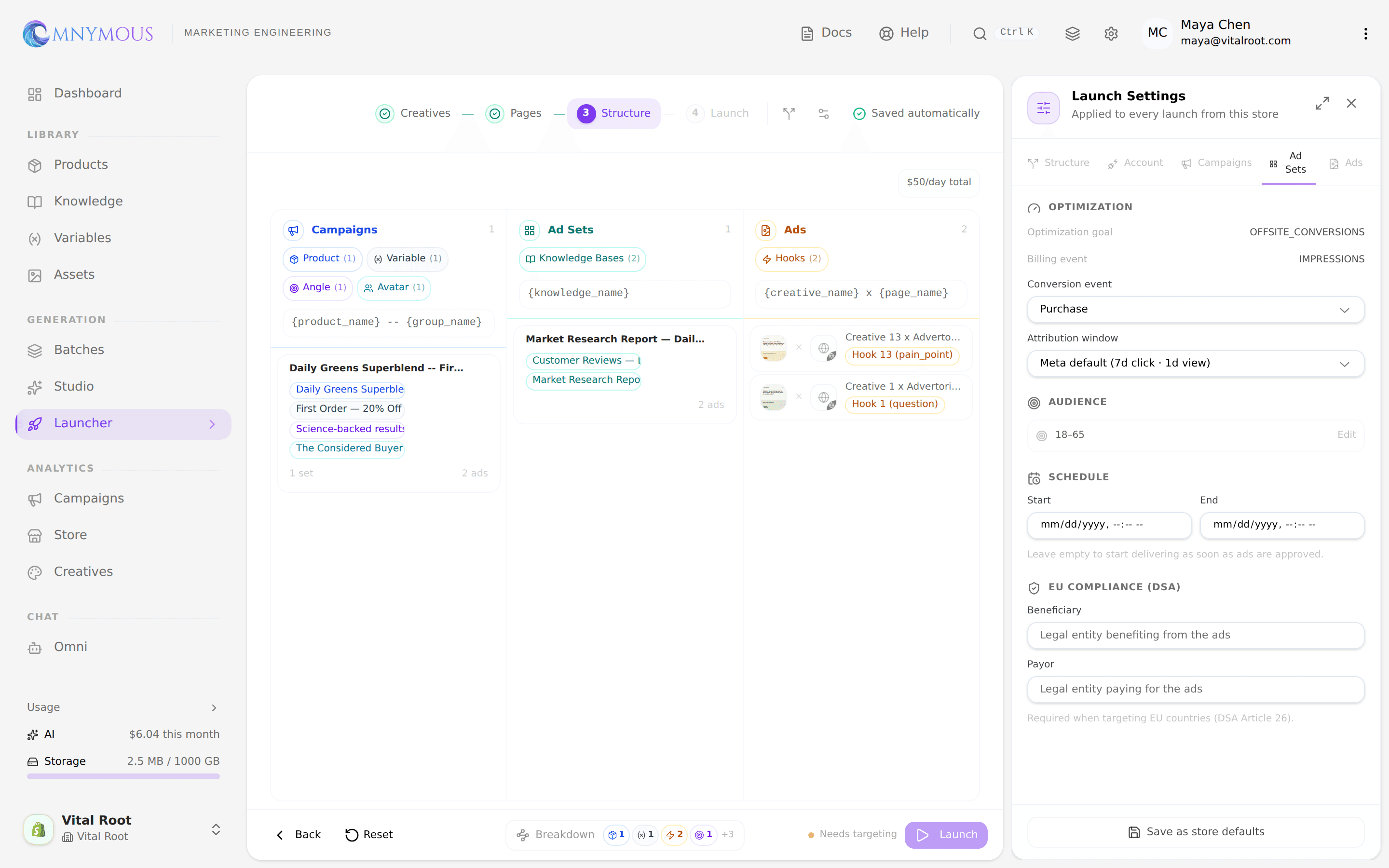
Task: Reset the structure
Action: (x=369, y=835)
